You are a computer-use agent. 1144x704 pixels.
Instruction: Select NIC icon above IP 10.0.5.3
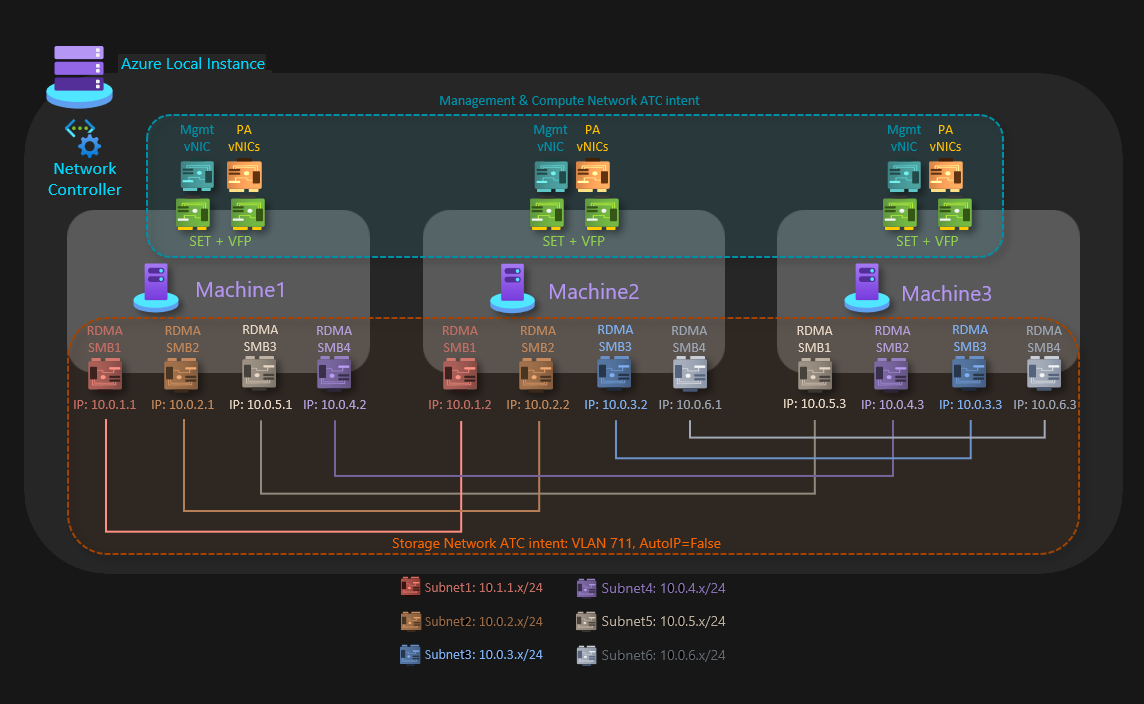pos(815,374)
